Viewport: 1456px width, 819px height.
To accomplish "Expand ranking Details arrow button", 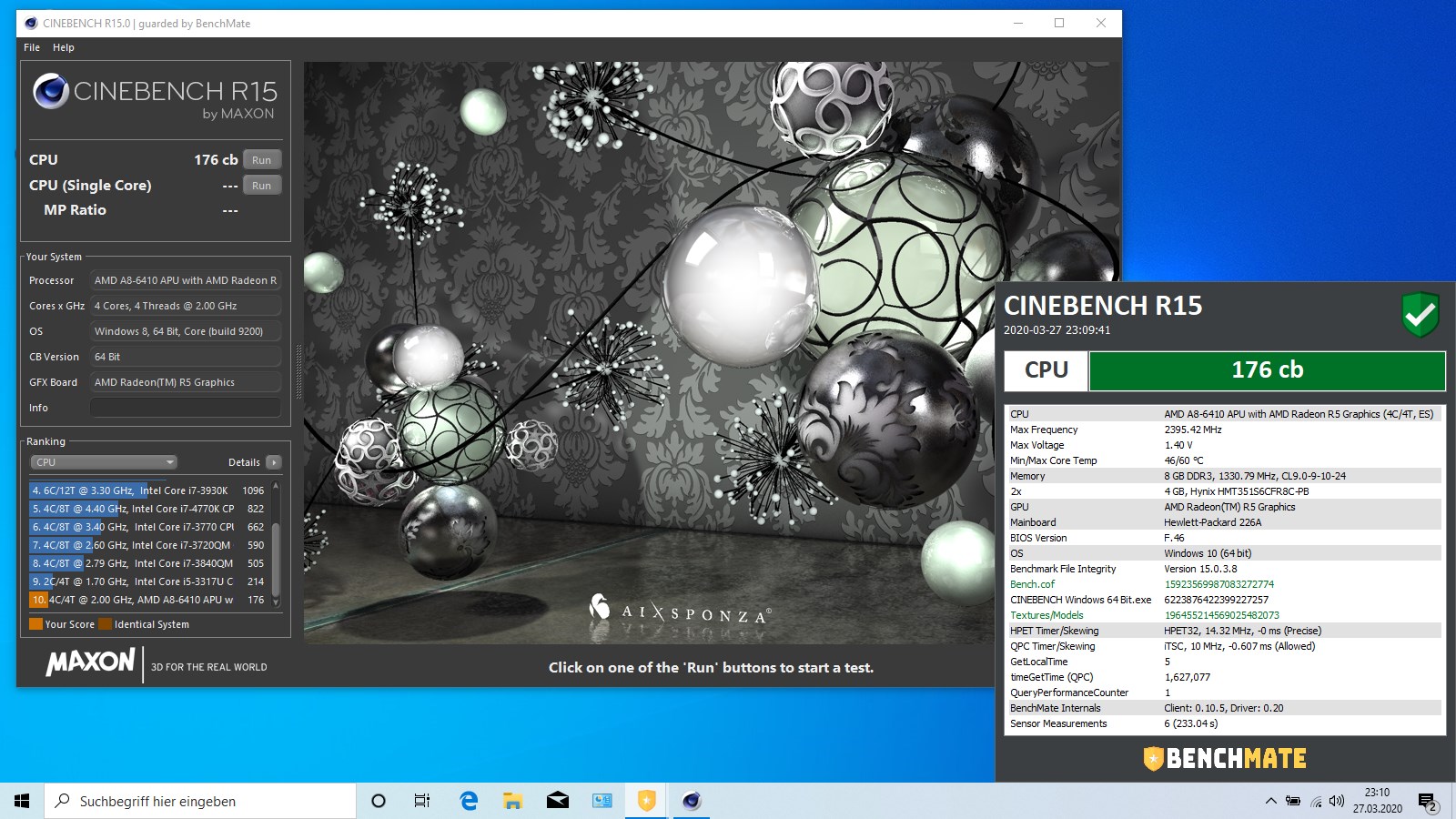I will pos(273,462).
